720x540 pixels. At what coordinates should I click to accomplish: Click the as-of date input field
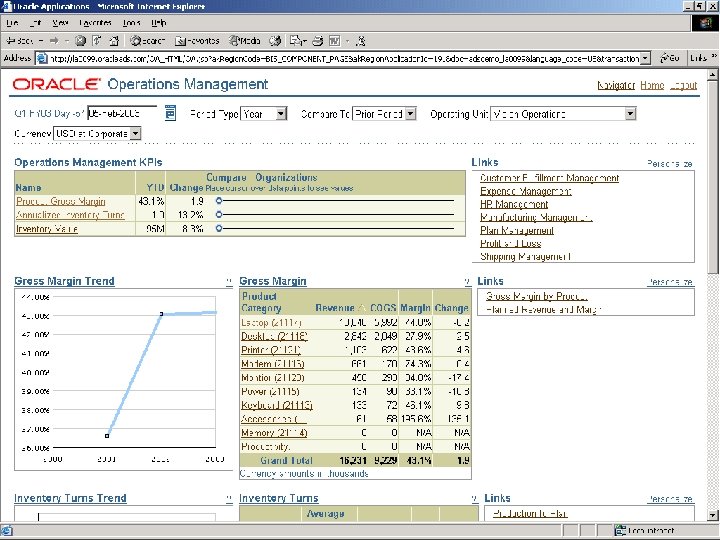click(x=122, y=113)
